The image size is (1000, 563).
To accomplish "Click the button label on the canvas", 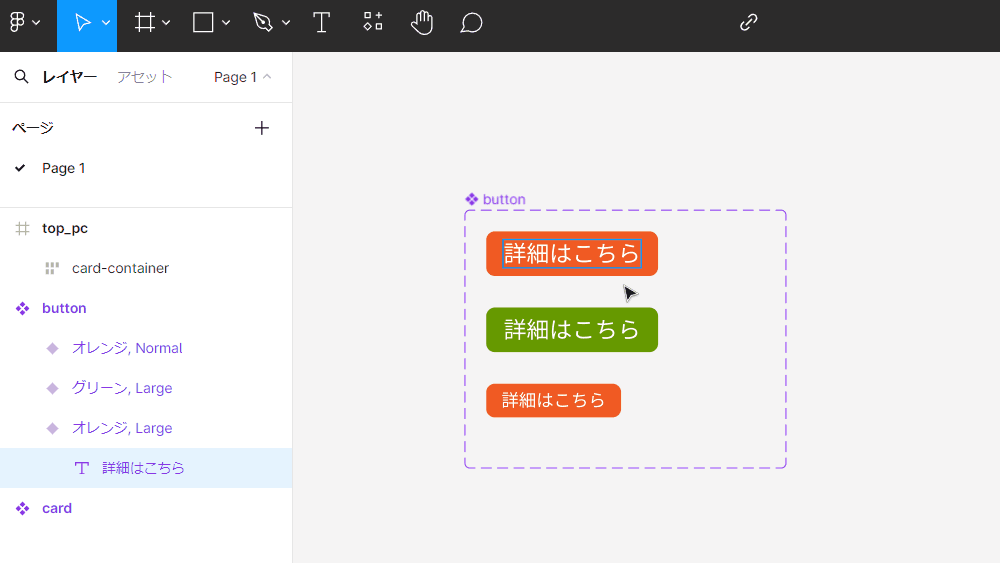I will point(504,200).
